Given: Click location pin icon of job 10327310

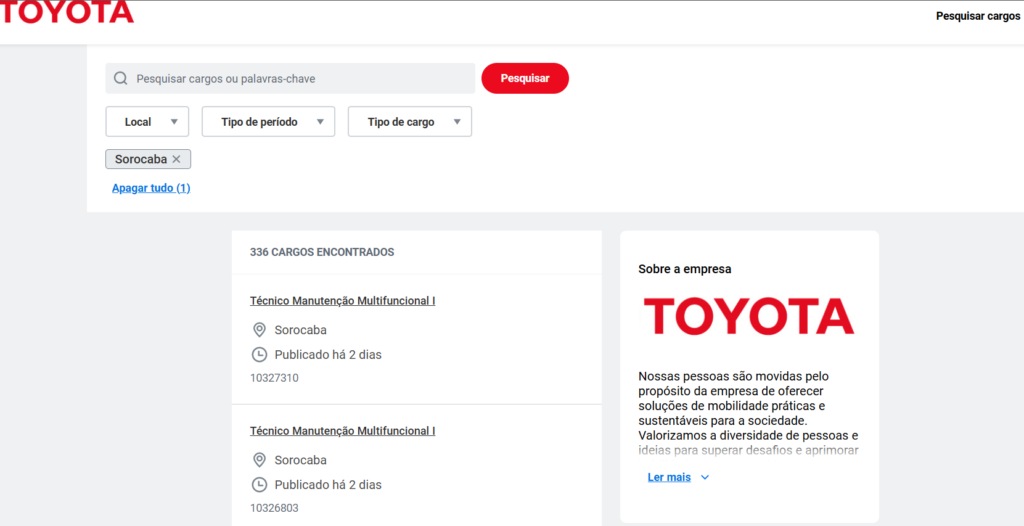Looking at the screenshot, I should click(259, 330).
